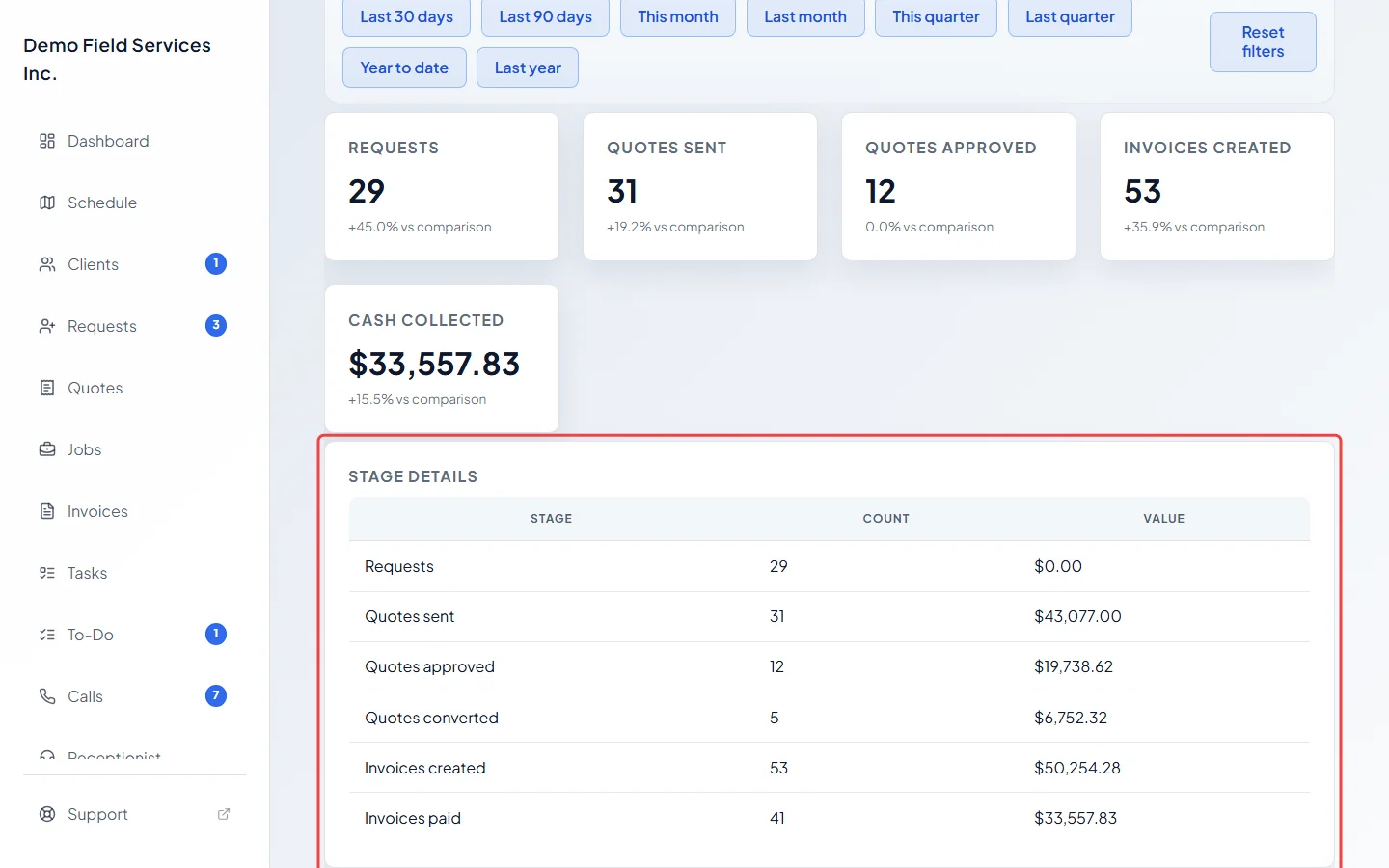Image resolution: width=1389 pixels, height=868 pixels.
Task: Click the Quotes converted row label
Action: [431, 718]
